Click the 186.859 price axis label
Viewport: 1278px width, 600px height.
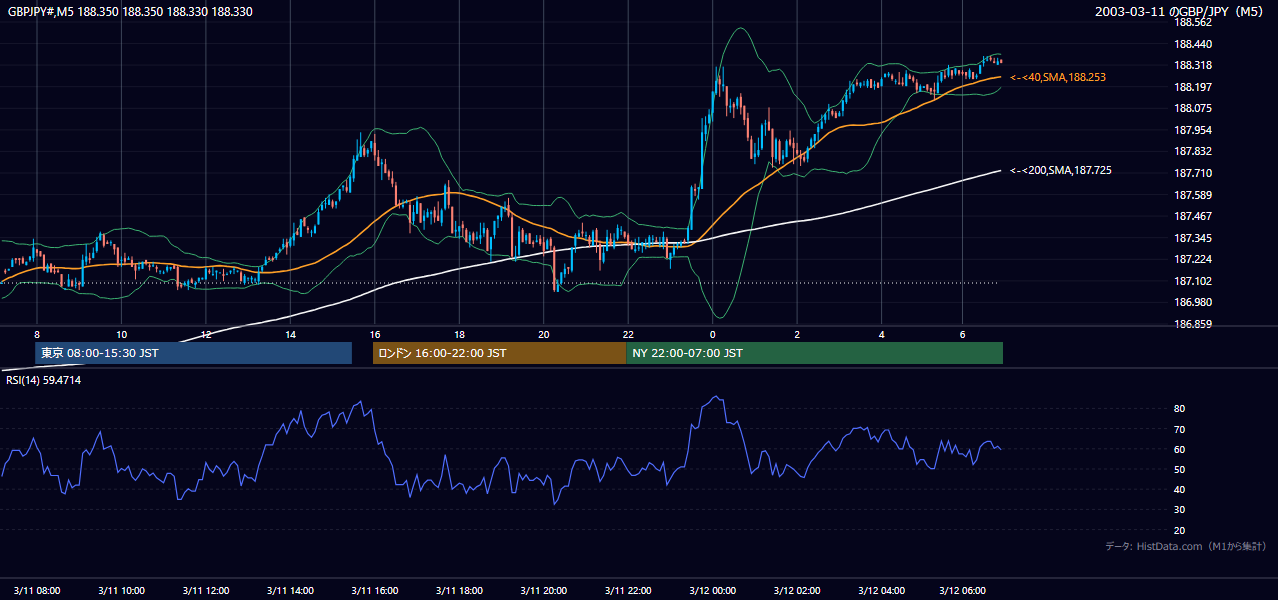pos(1193,324)
